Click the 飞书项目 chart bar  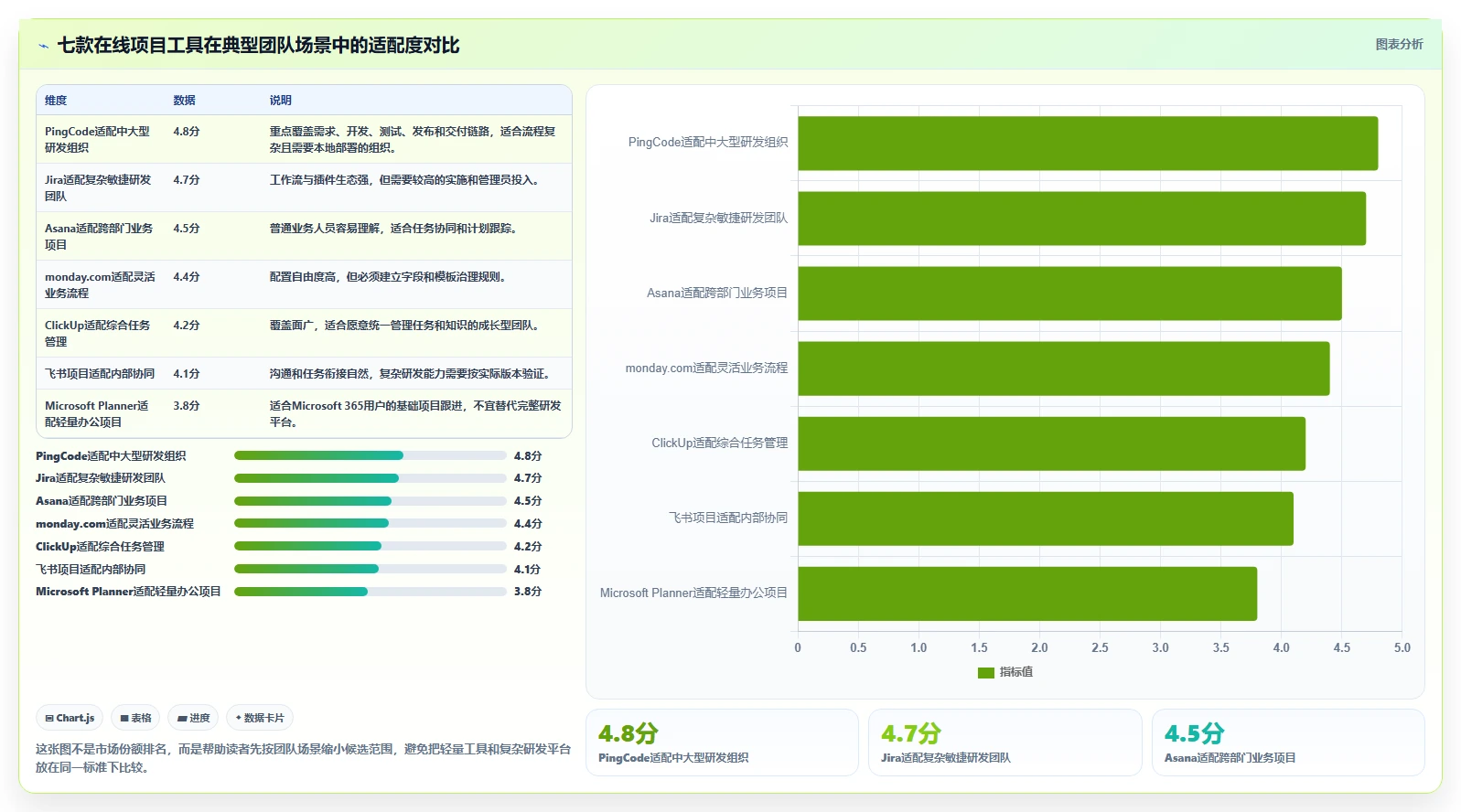pyautogui.click(x=1046, y=518)
